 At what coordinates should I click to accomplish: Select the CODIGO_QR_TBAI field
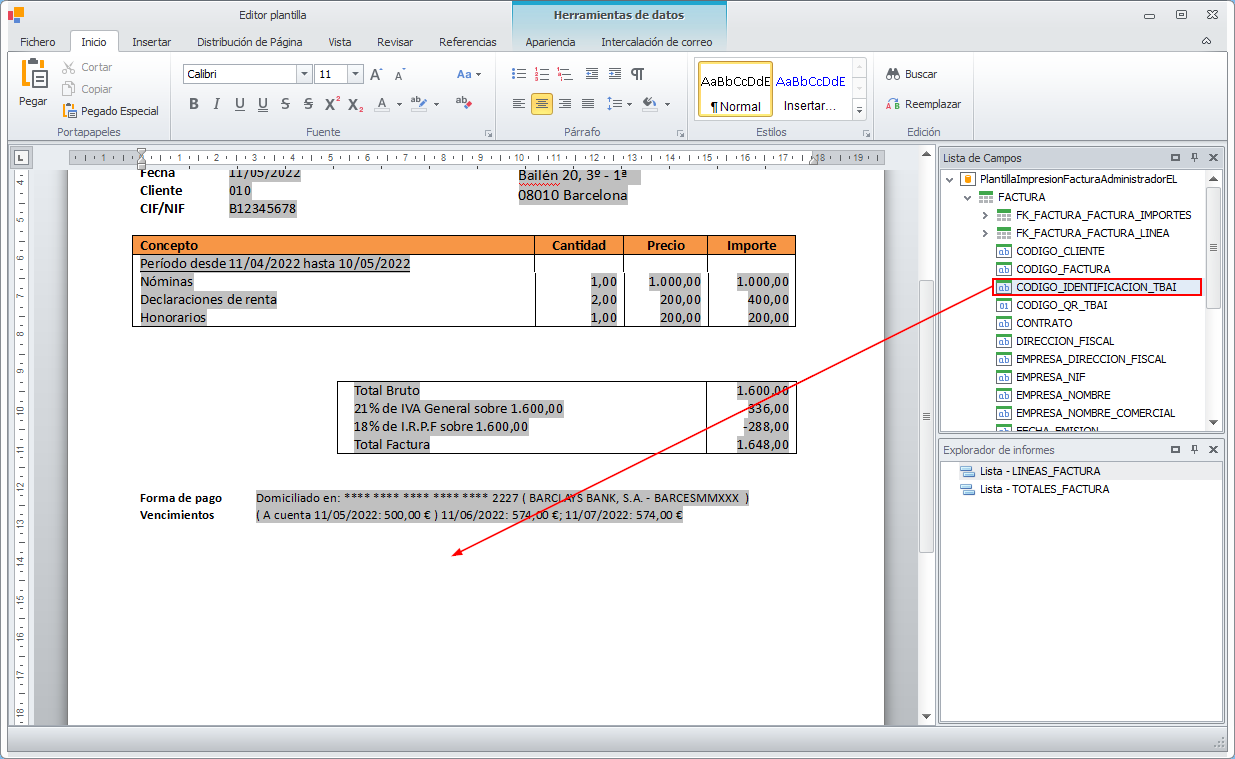point(1060,305)
